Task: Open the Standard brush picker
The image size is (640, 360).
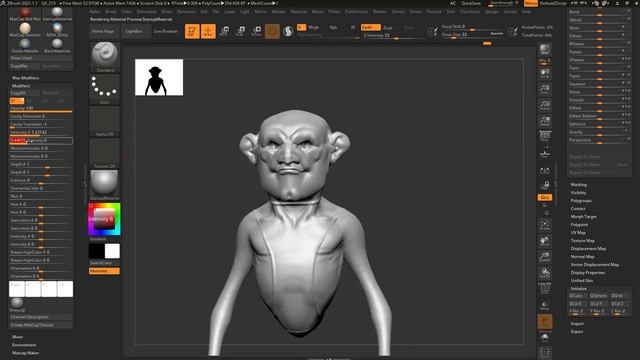Action: point(104,57)
